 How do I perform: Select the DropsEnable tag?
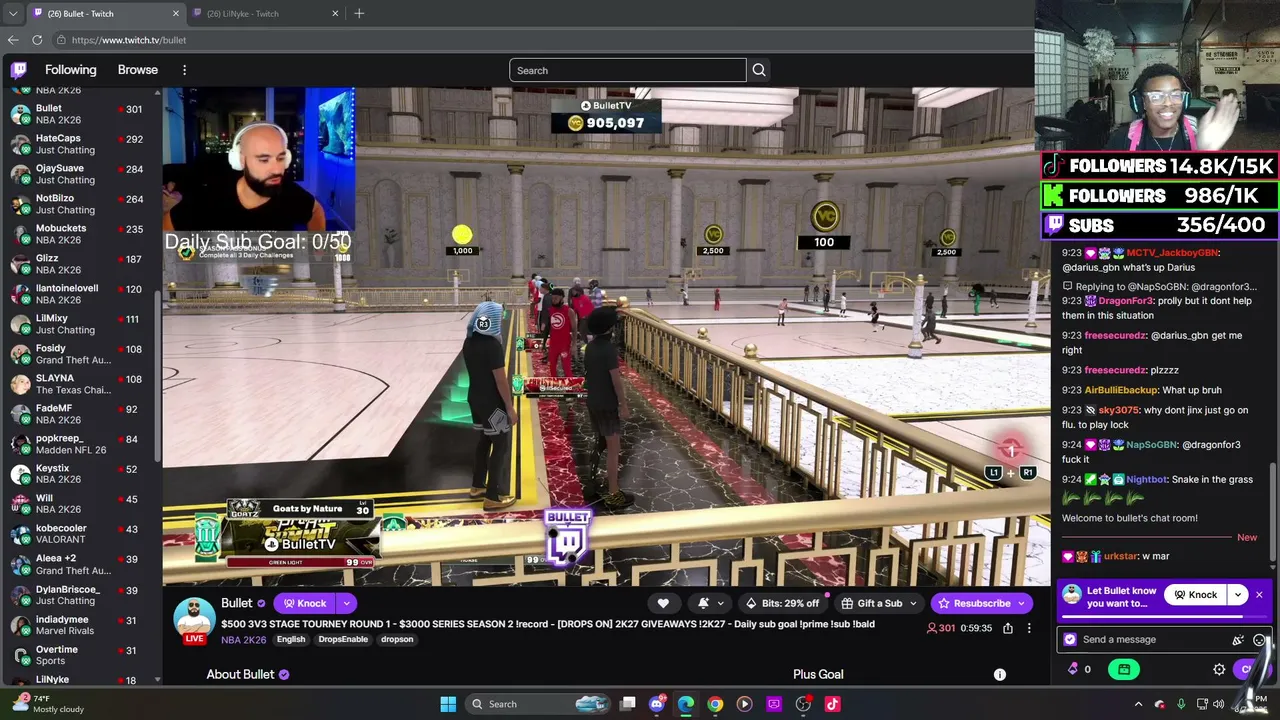[x=343, y=640]
